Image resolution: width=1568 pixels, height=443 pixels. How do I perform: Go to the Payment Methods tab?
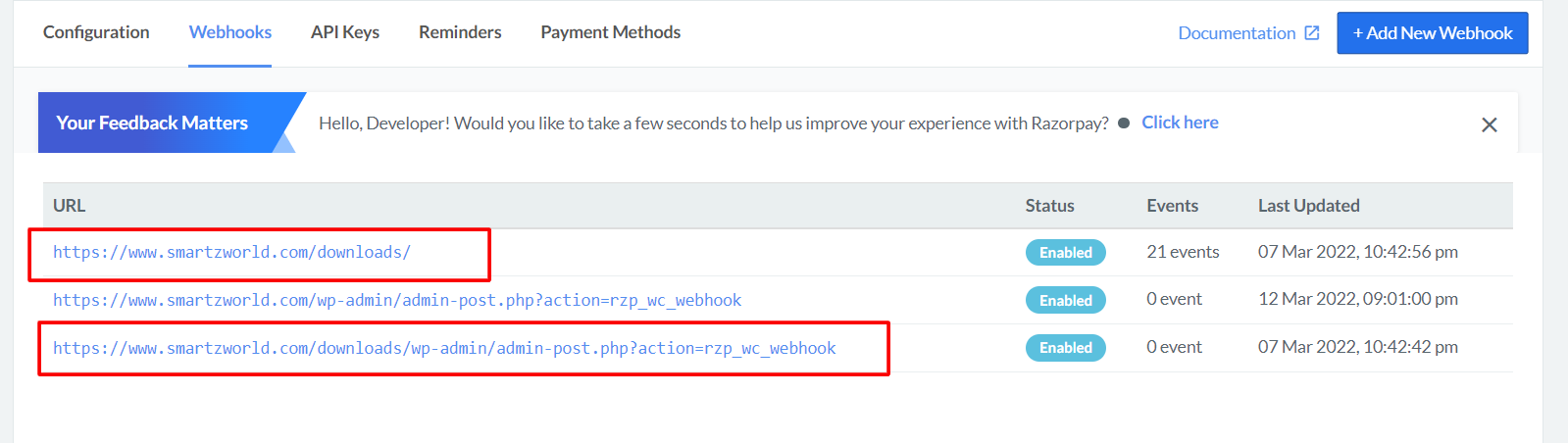pyautogui.click(x=610, y=32)
